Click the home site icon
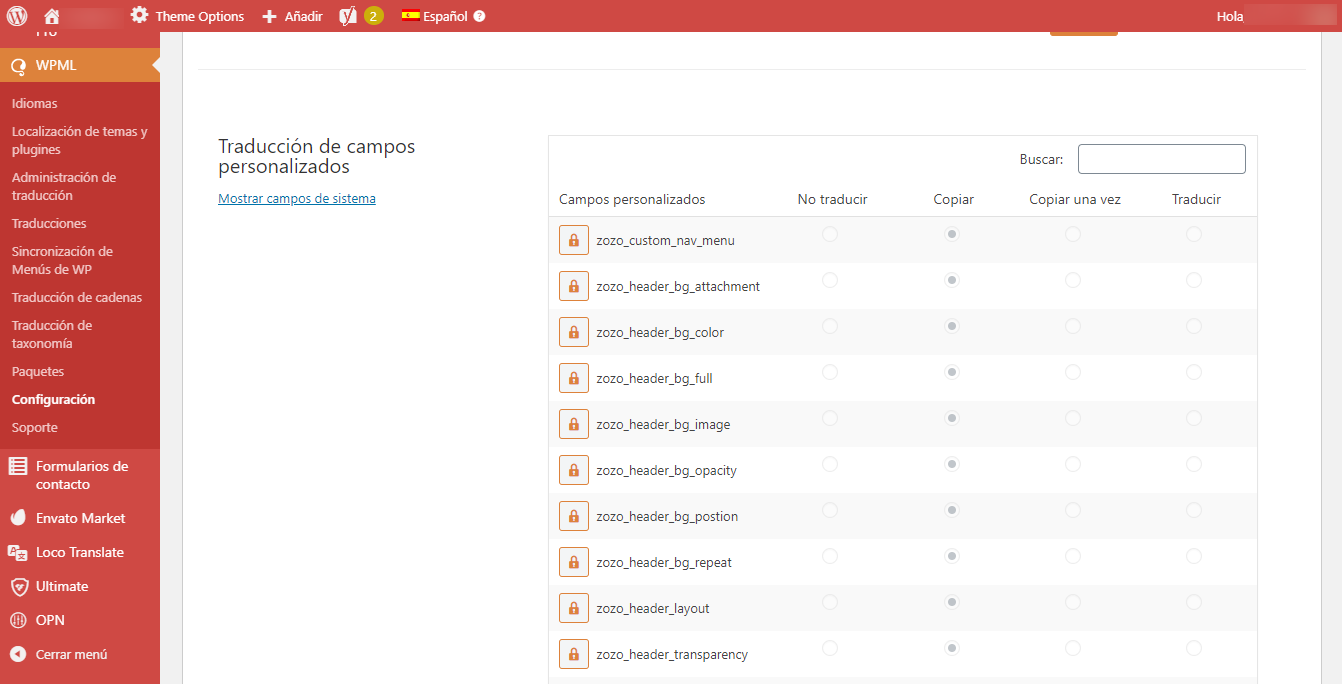1342x684 pixels. (x=52, y=16)
